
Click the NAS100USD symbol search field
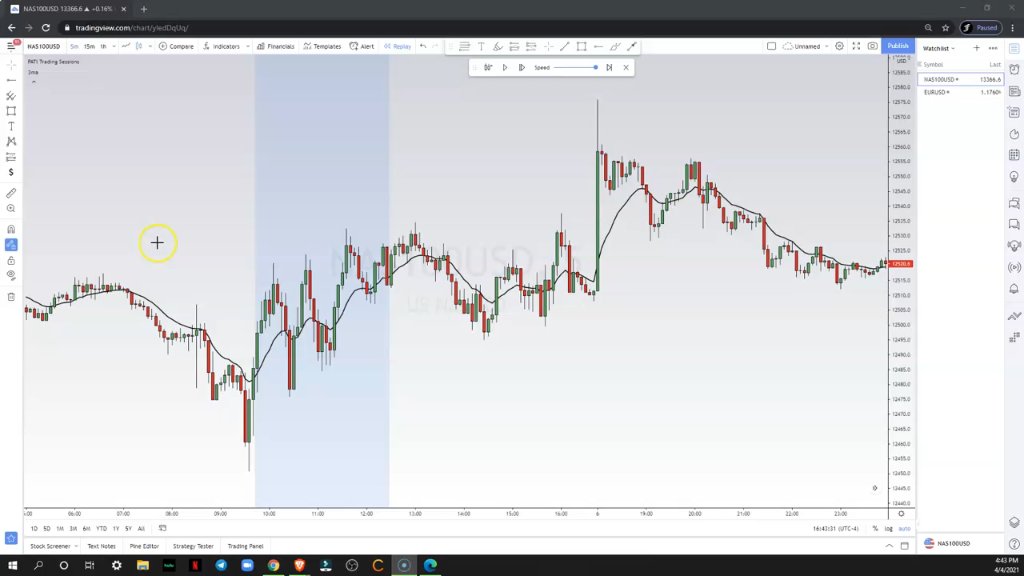[x=44, y=46]
